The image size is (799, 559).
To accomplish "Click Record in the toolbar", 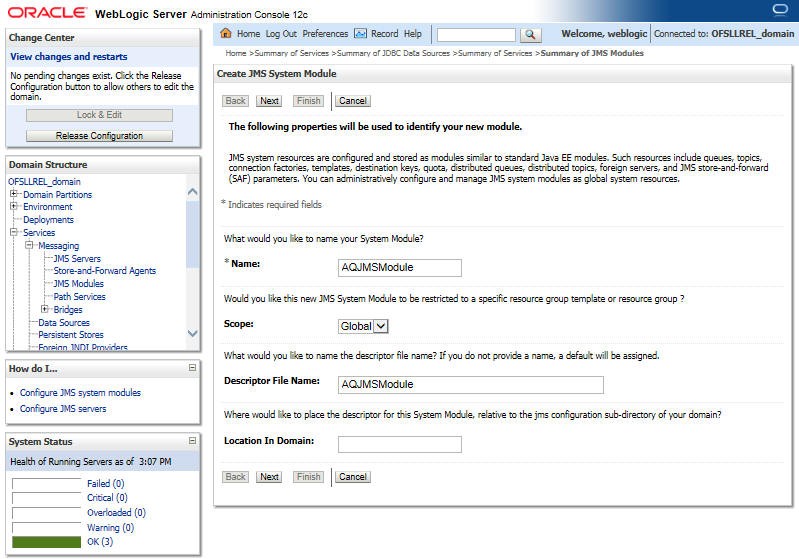I will 384,34.
